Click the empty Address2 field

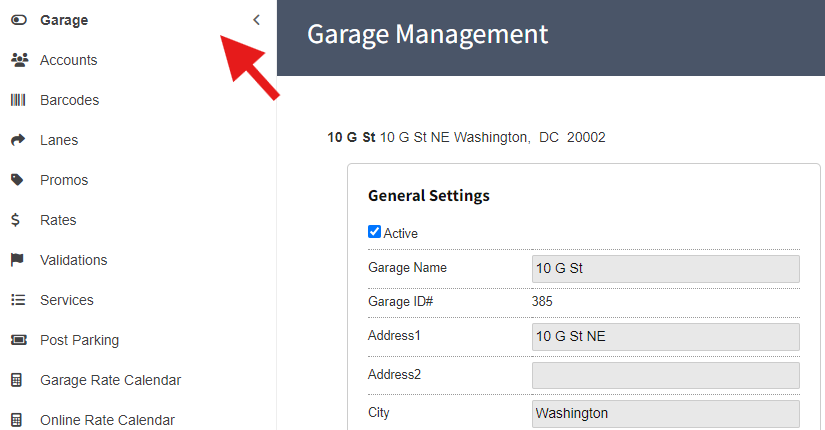click(666, 375)
